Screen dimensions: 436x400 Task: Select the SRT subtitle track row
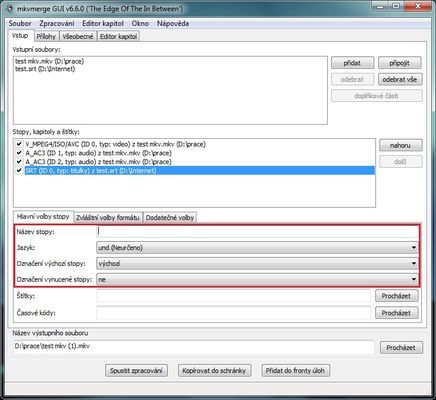[x=200, y=171]
